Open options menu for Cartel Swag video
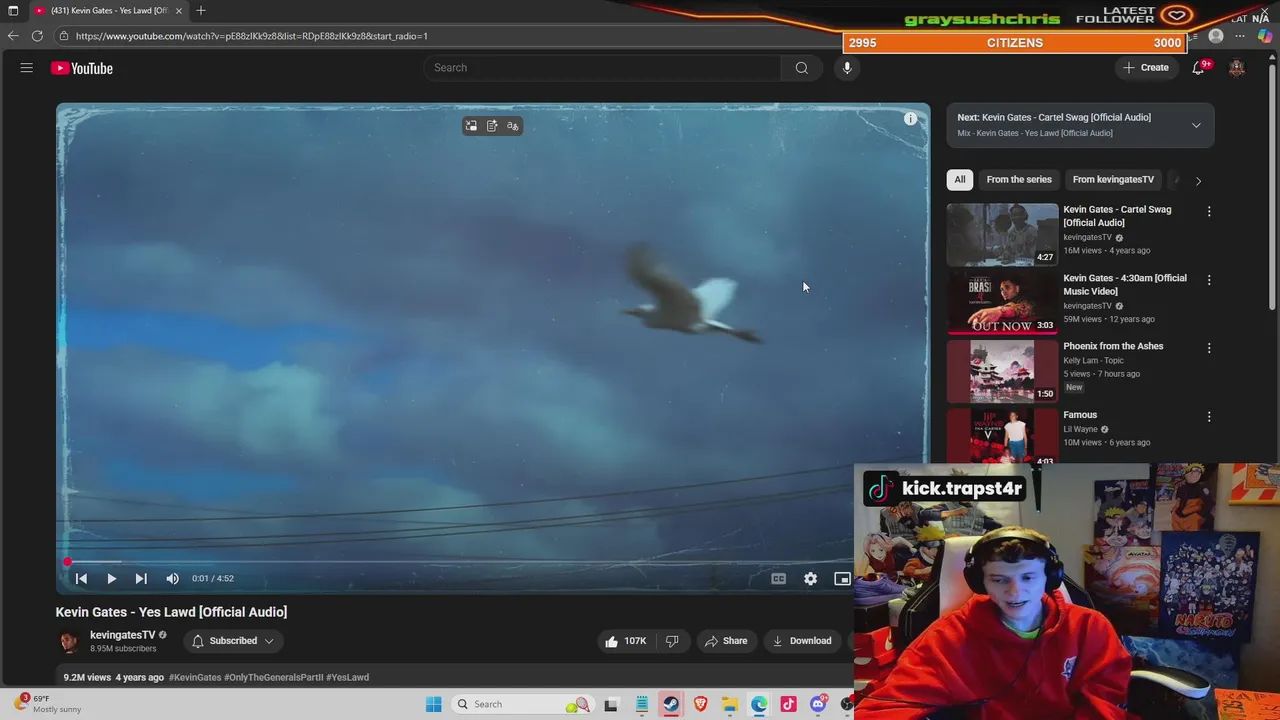The image size is (1280, 720). [1209, 211]
